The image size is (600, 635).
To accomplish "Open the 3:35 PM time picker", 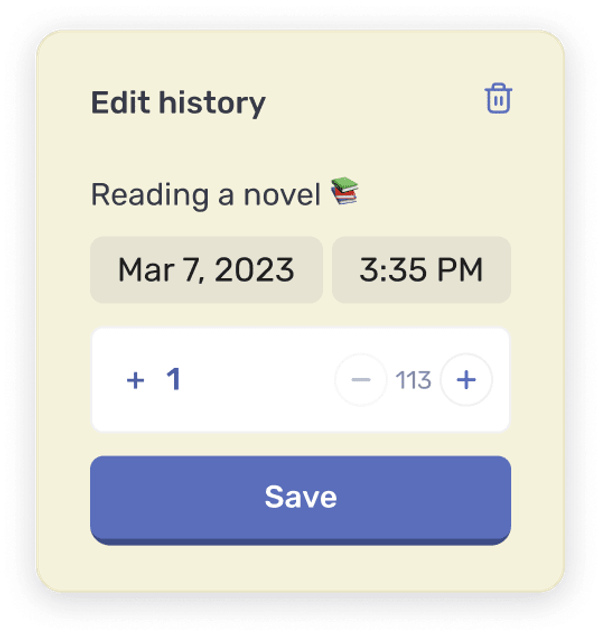I will 421,270.
